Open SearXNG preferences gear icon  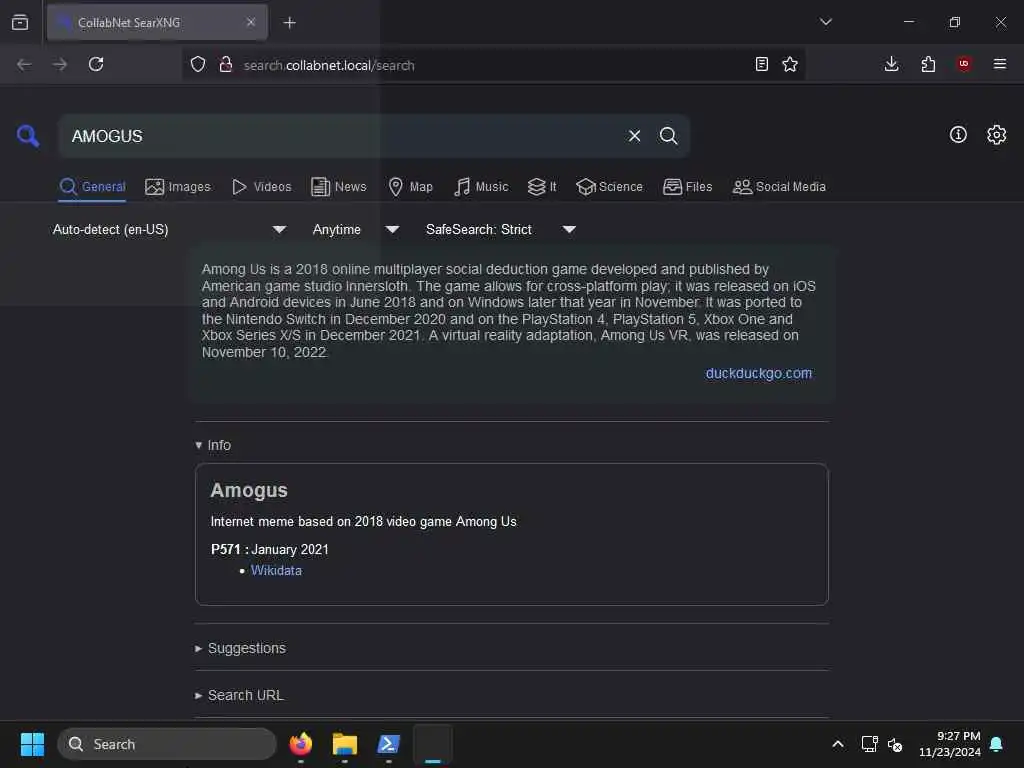[996, 135]
